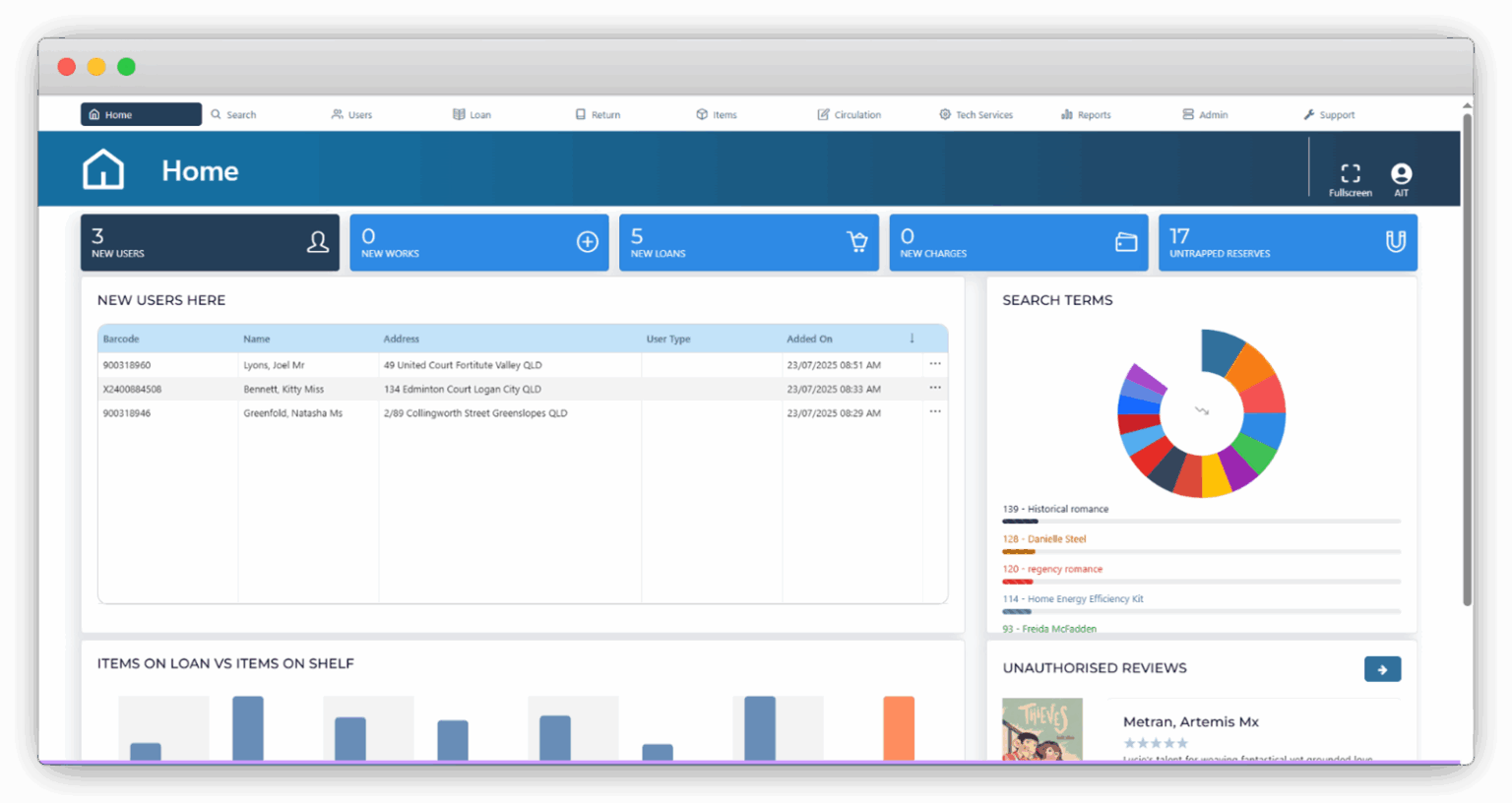
Task: Click the Unauthorised Reviews arrow button
Action: [x=1382, y=669]
